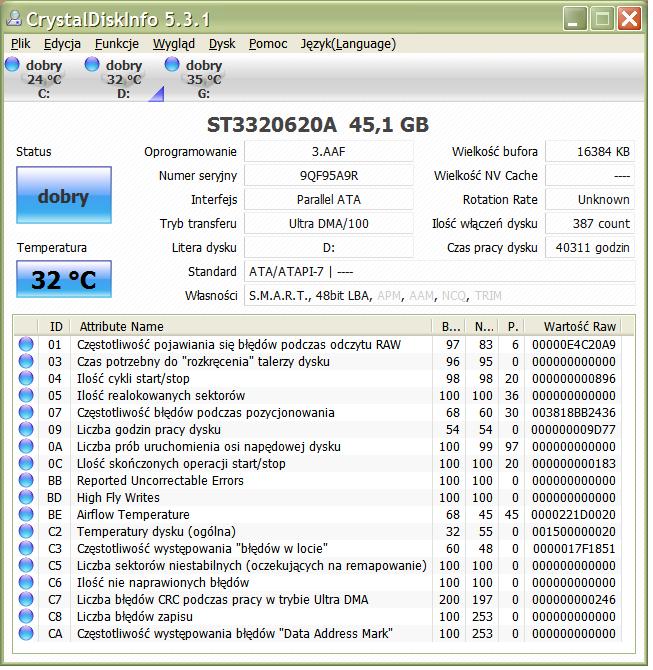Select the Liczba godzin pracy dysku row
653x670 pixels.
click(x=318, y=429)
